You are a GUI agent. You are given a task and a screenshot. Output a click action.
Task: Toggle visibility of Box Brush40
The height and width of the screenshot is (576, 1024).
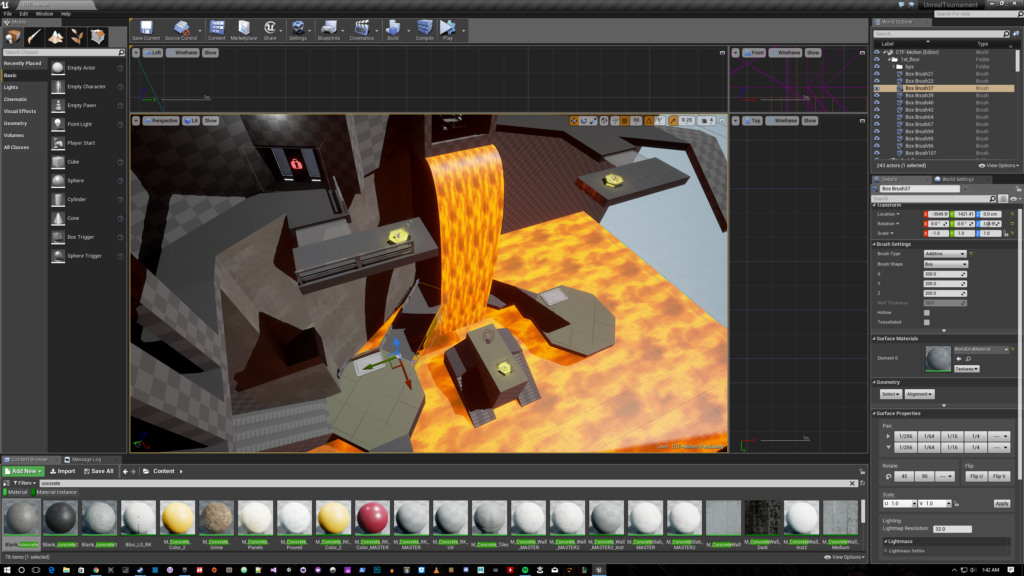pyautogui.click(x=877, y=103)
